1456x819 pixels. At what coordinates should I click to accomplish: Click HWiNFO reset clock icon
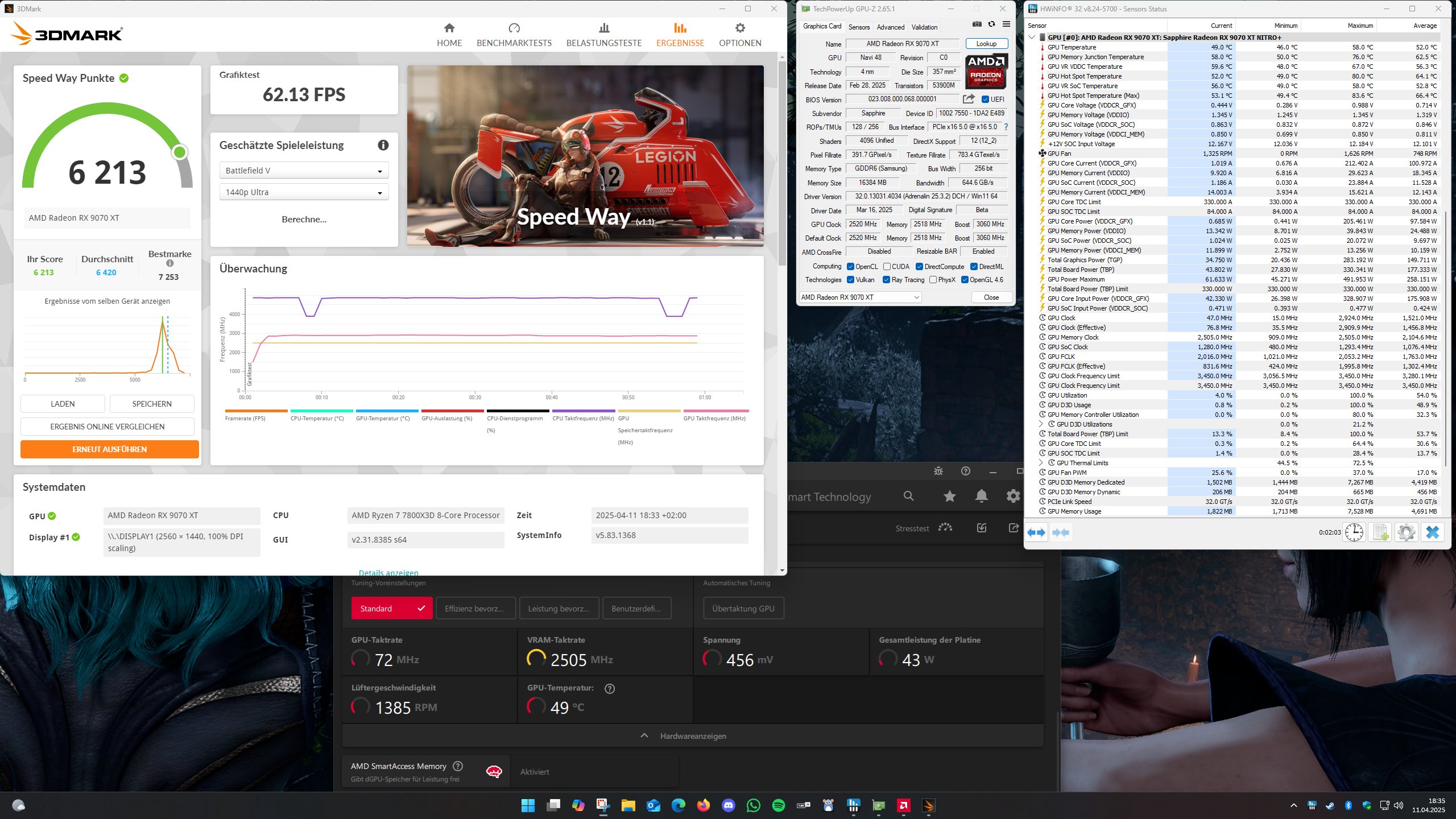tap(1354, 532)
